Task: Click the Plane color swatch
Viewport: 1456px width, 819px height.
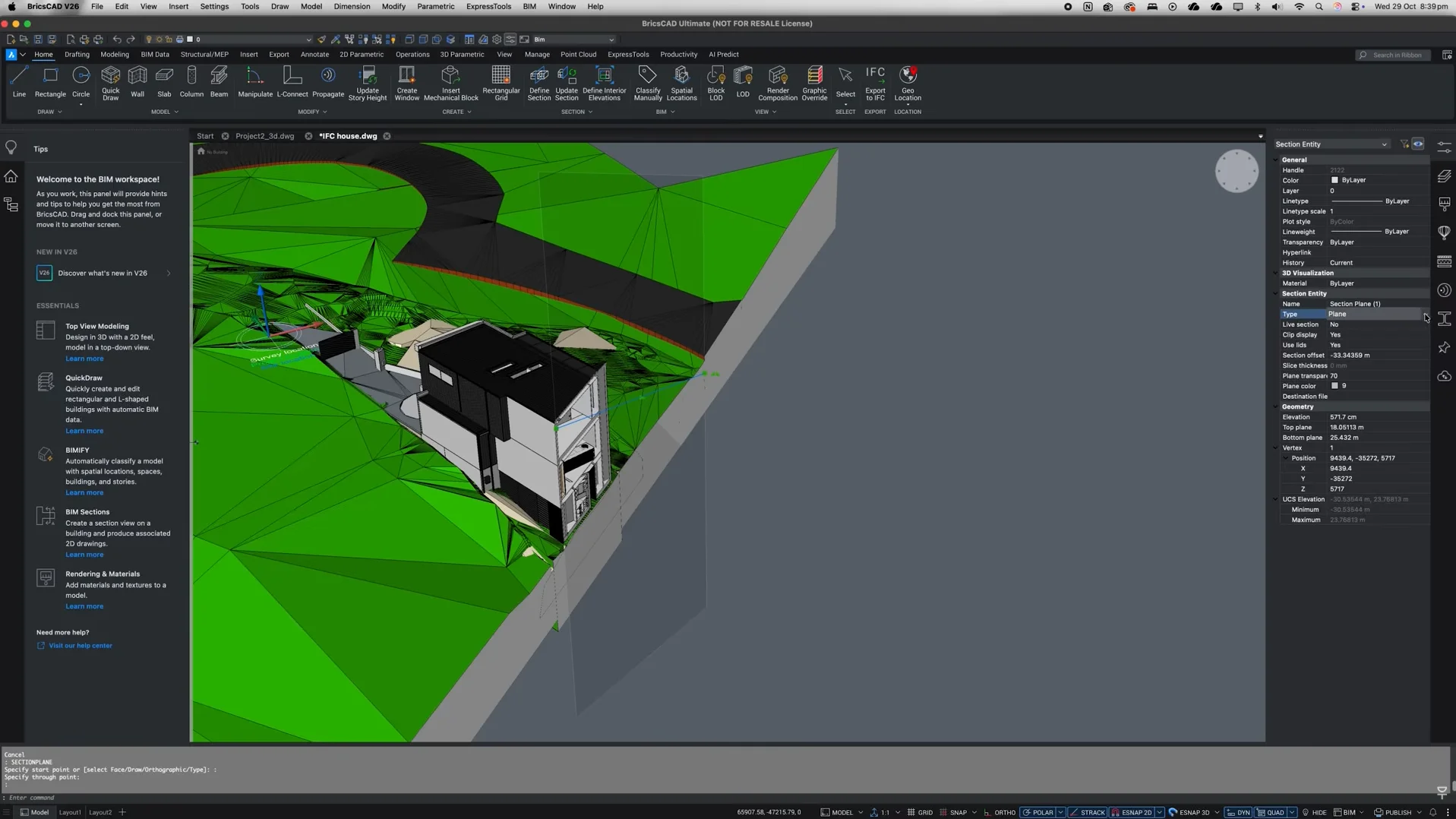Action: pyautogui.click(x=1334, y=386)
